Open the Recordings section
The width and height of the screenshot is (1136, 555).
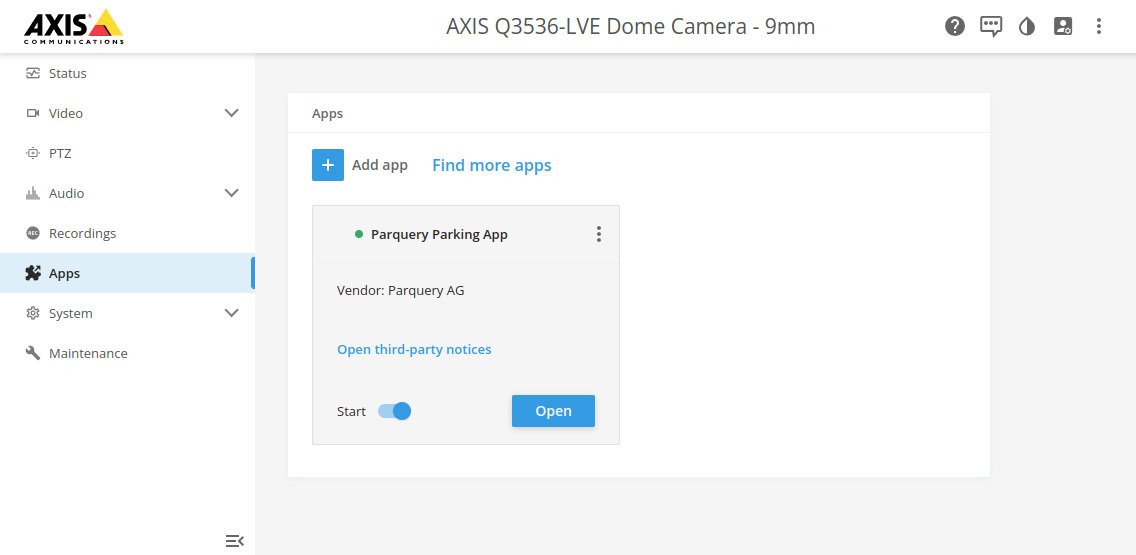[x=82, y=233]
